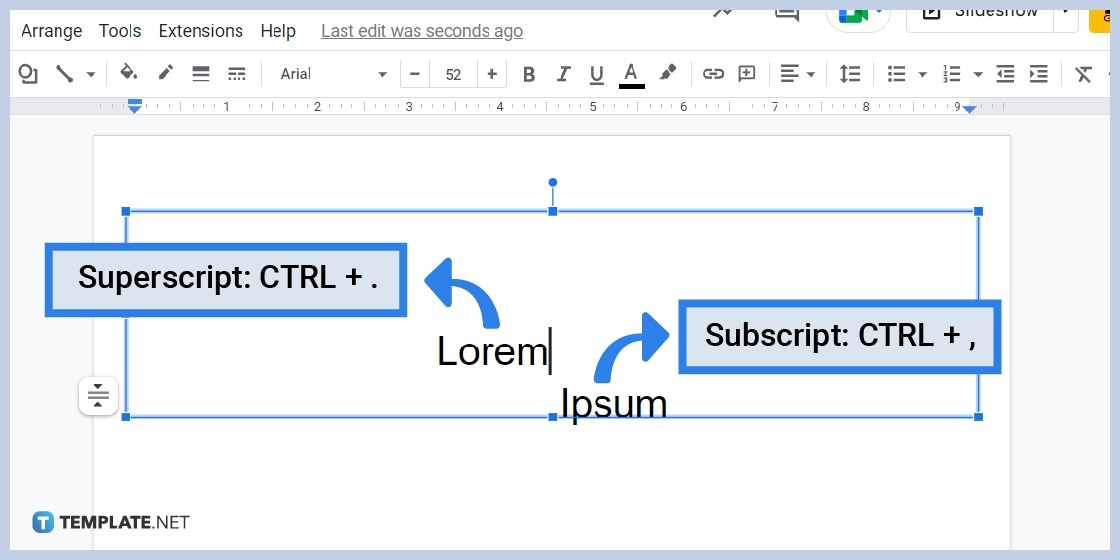Open the Tools menu

click(x=120, y=31)
